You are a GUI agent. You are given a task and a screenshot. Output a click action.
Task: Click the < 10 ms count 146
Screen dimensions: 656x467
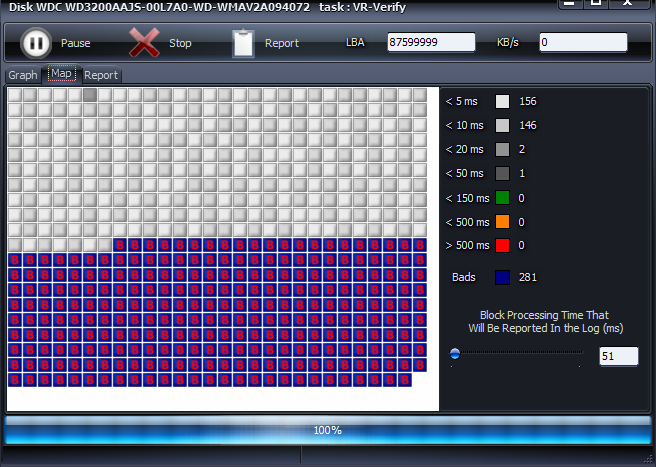pos(528,126)
